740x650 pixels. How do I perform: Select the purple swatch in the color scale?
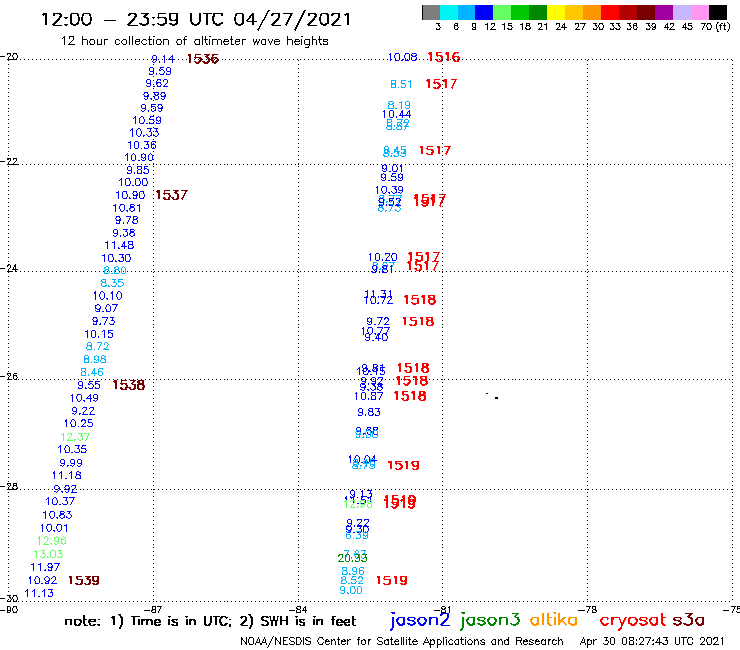[x=663, y=12]
